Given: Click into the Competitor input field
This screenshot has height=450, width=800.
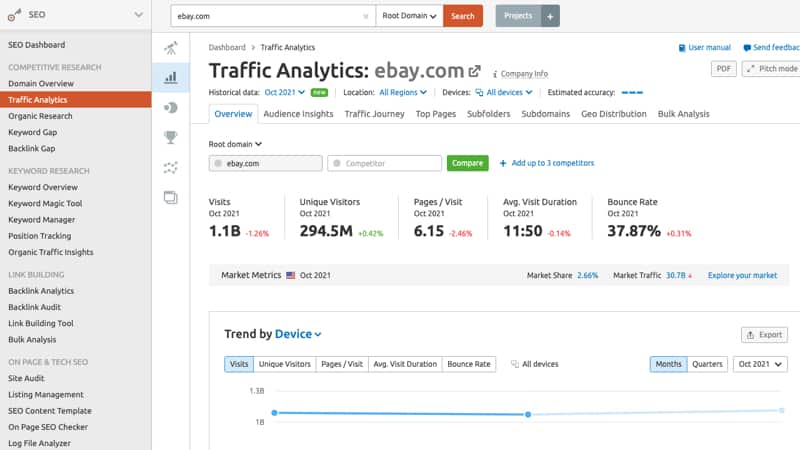Looking at the screenshot, I should tap(385, 163).
